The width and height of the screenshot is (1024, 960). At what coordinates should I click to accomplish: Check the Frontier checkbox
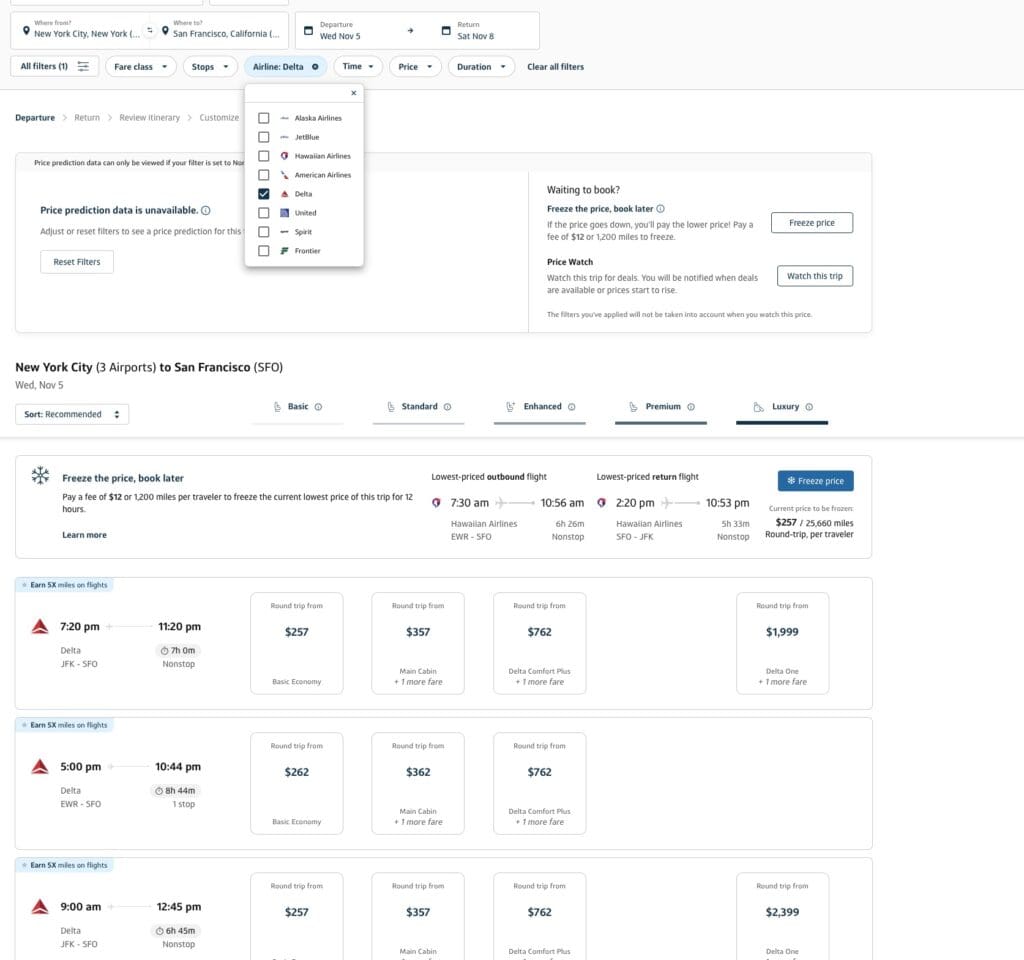(264, 251)
